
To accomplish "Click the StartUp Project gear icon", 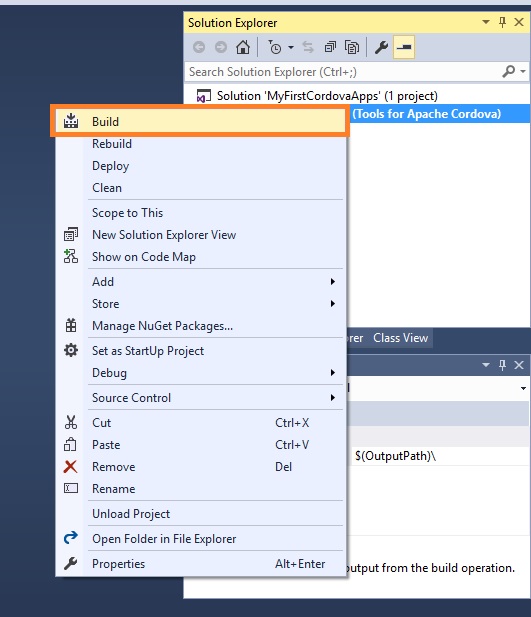I will (x=71, y=350).
